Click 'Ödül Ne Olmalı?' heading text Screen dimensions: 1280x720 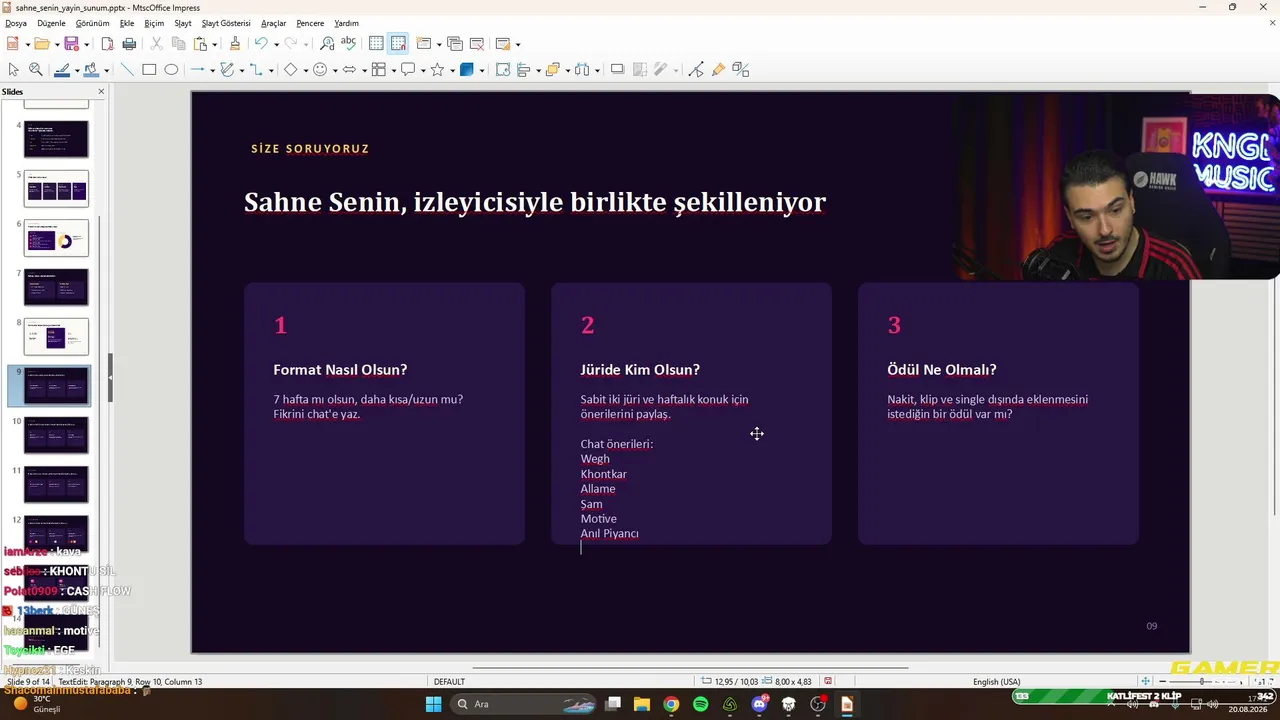(x=942, y=370)
